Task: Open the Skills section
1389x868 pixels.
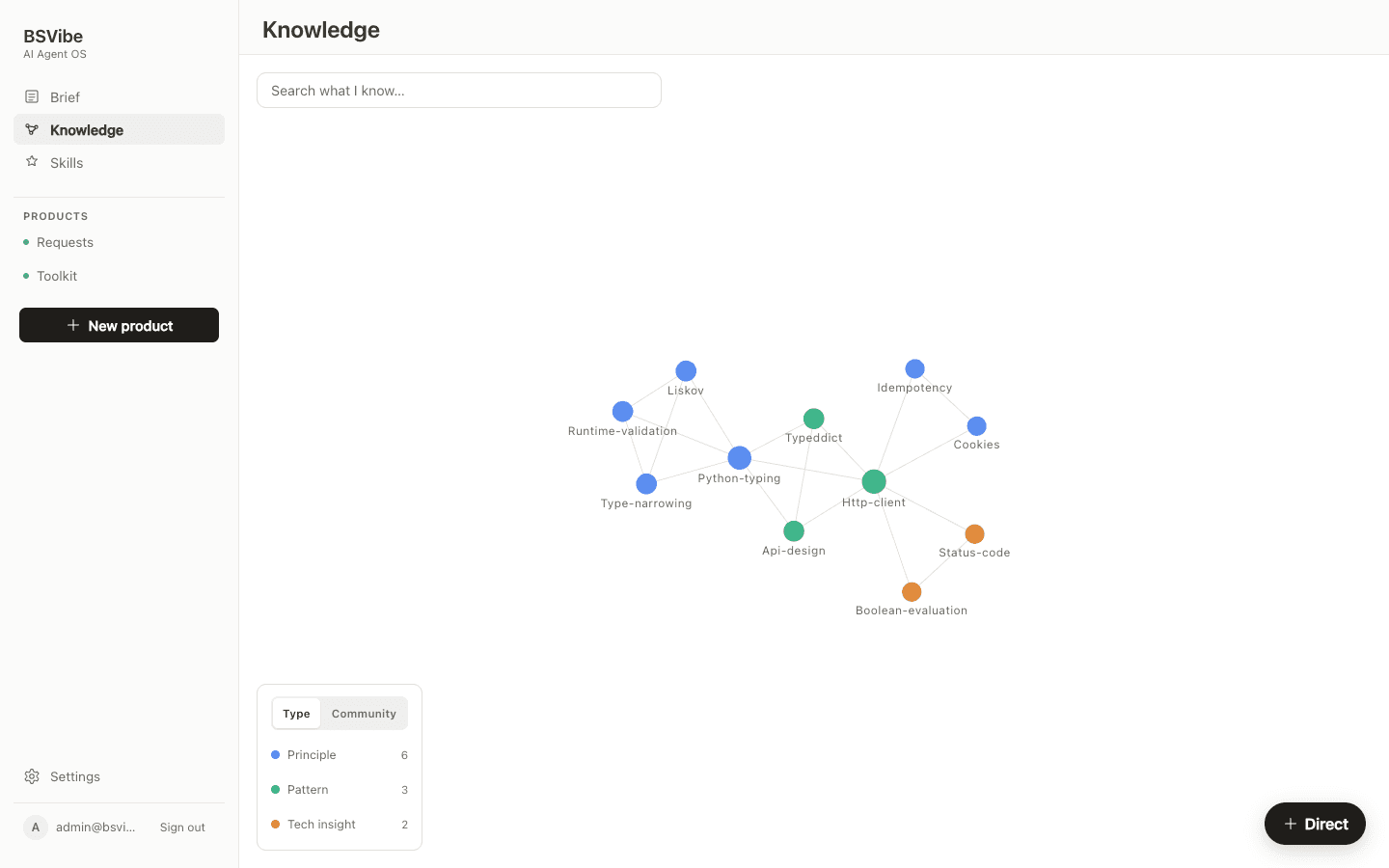Action: pos(119,162)
